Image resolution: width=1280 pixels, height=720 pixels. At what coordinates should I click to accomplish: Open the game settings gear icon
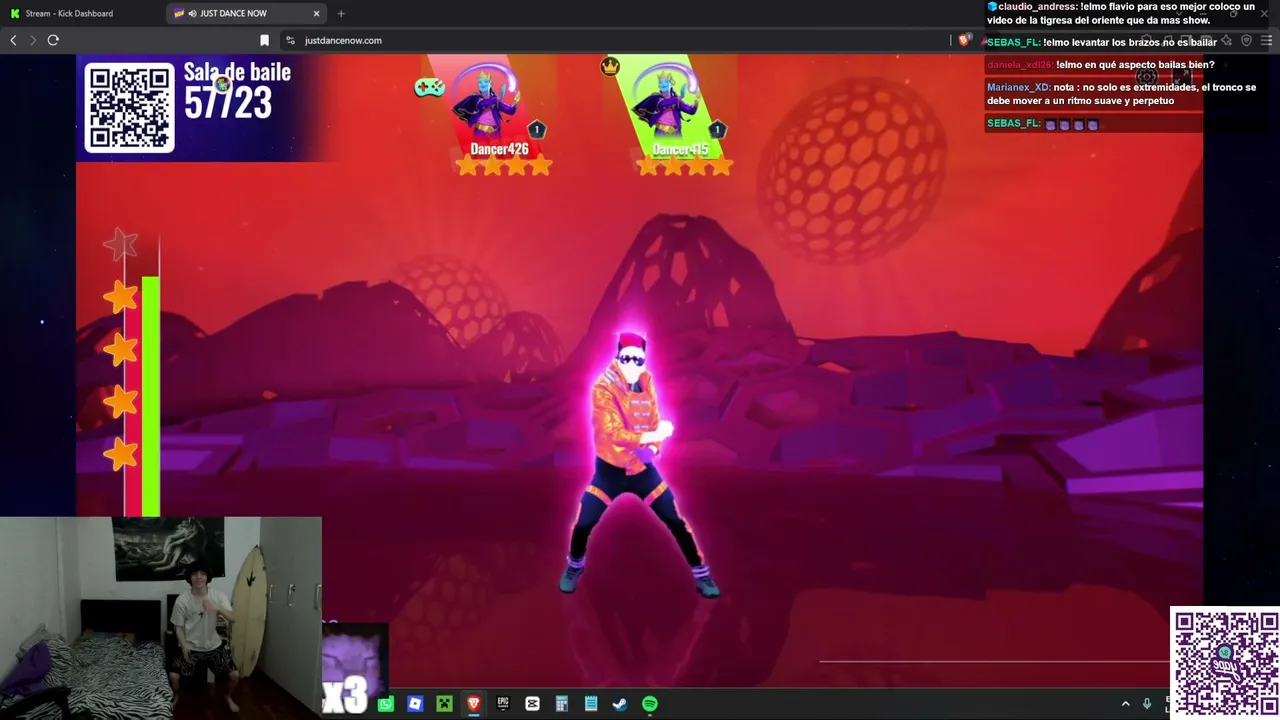[x=1148, y=76]
